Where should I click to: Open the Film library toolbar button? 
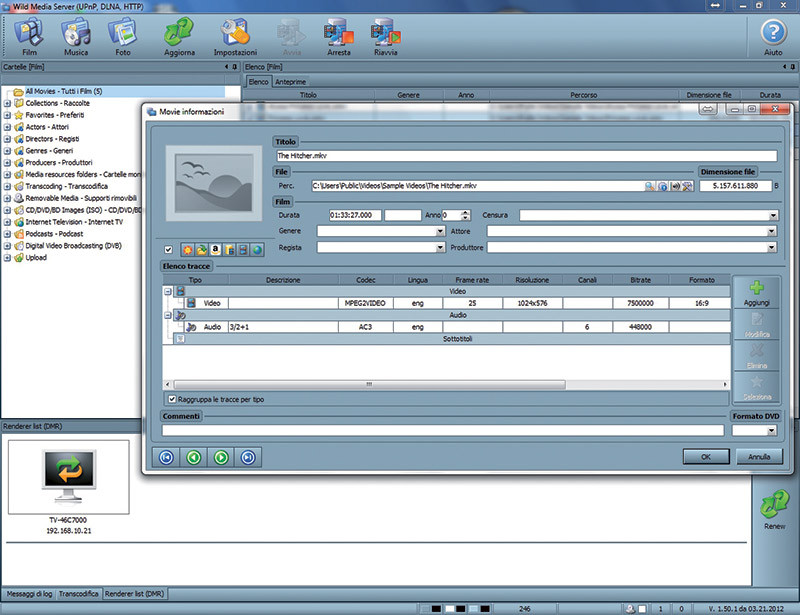tap(29, 37)
